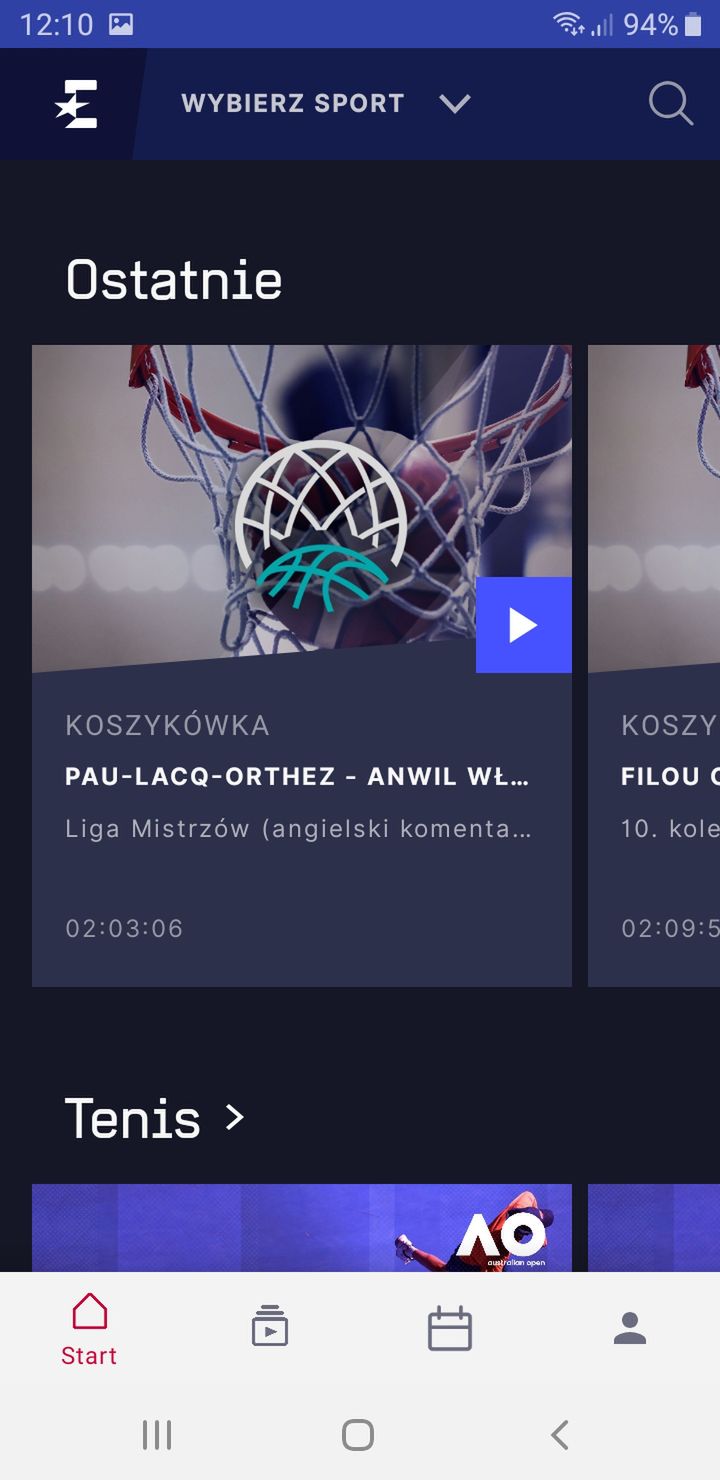Viewport: 720px width, 1480px height.
Task: Open the PAU-LACQ-ORTHEZ - ANWIL title
Action: 297,777
